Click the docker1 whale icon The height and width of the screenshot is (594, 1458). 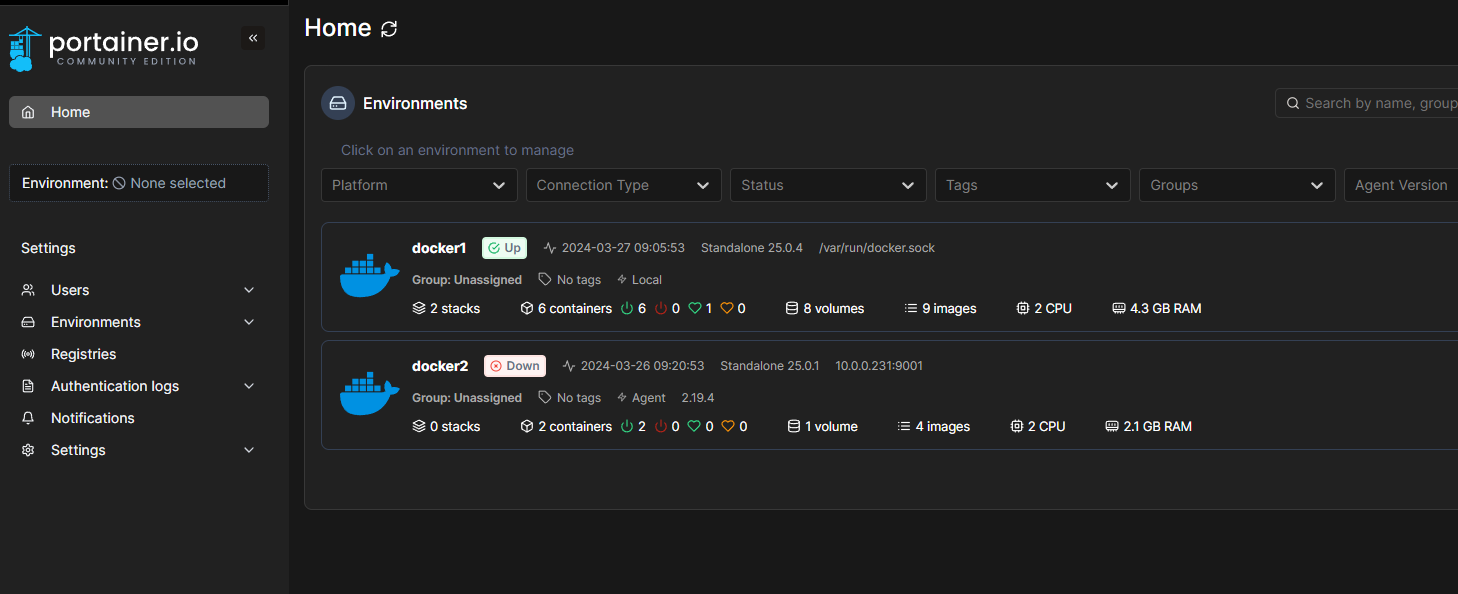coord(369,276)
